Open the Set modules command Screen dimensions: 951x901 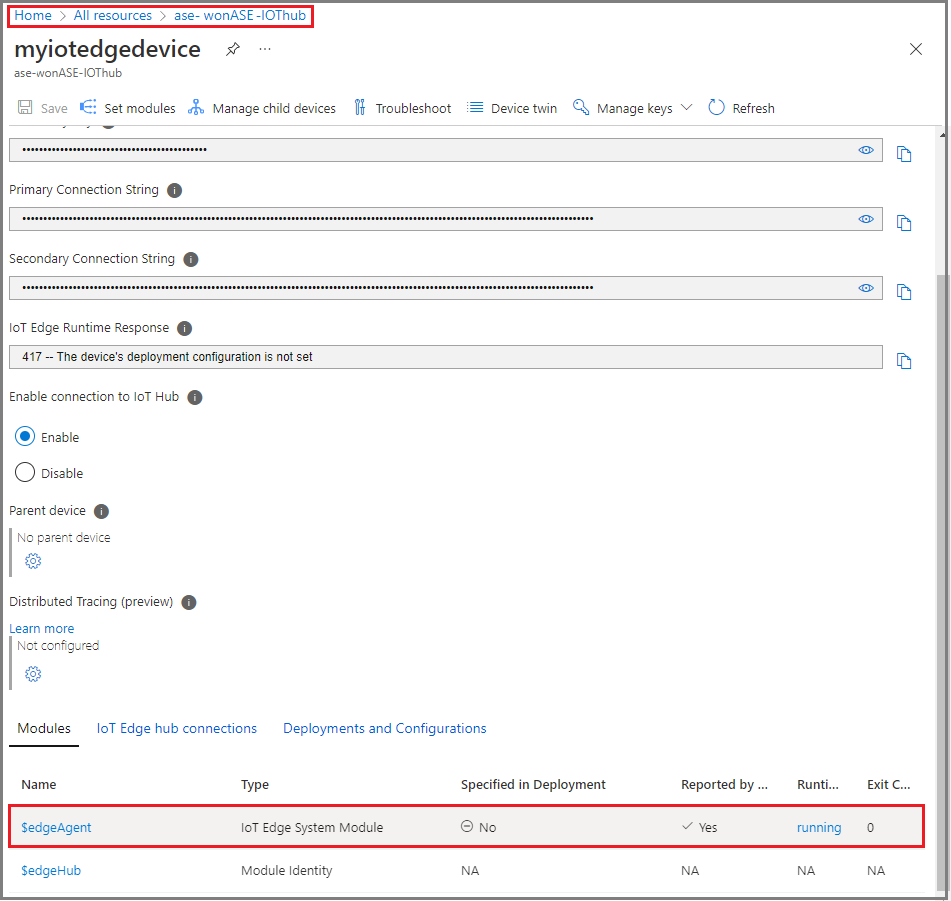click(128, 108)
